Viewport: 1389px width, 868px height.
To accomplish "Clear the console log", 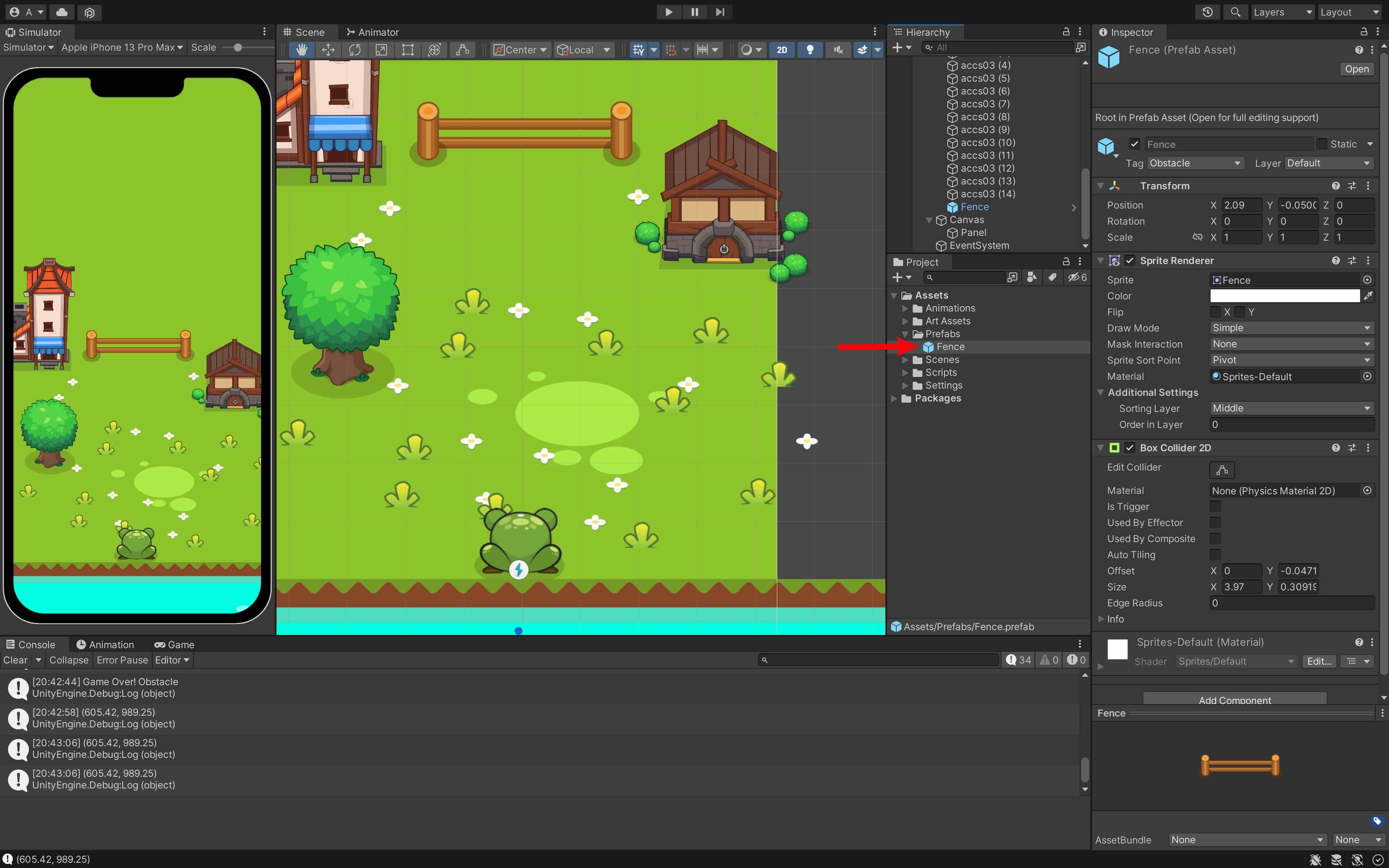I will coord(16,660).
